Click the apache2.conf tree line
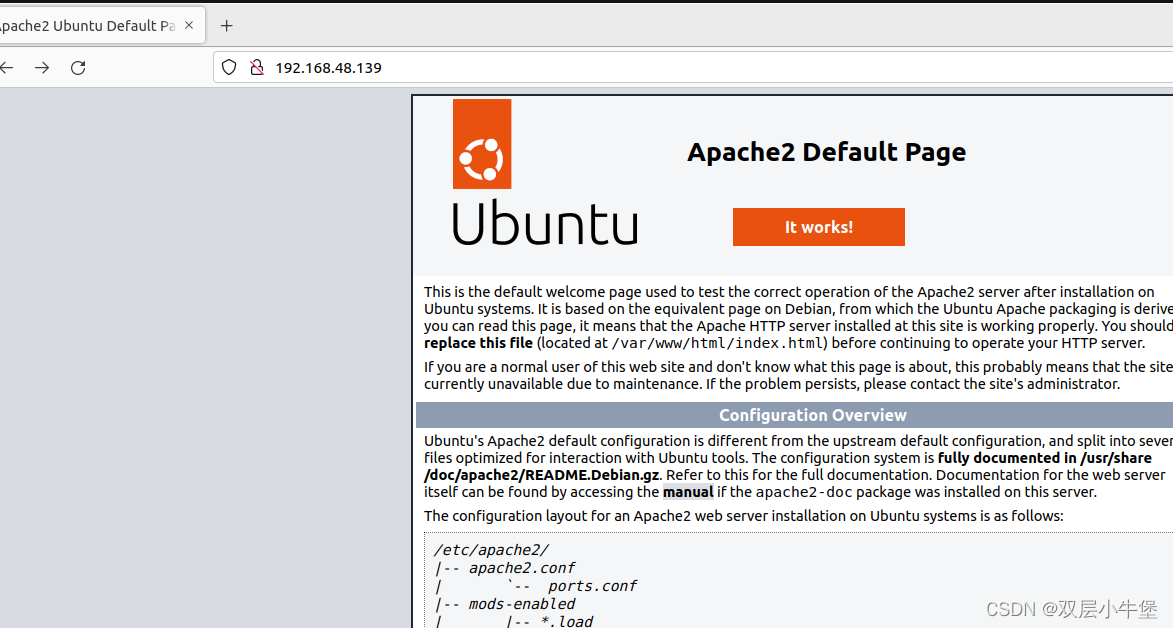The height and width of the screenshot is (628, 1173). 505,568
